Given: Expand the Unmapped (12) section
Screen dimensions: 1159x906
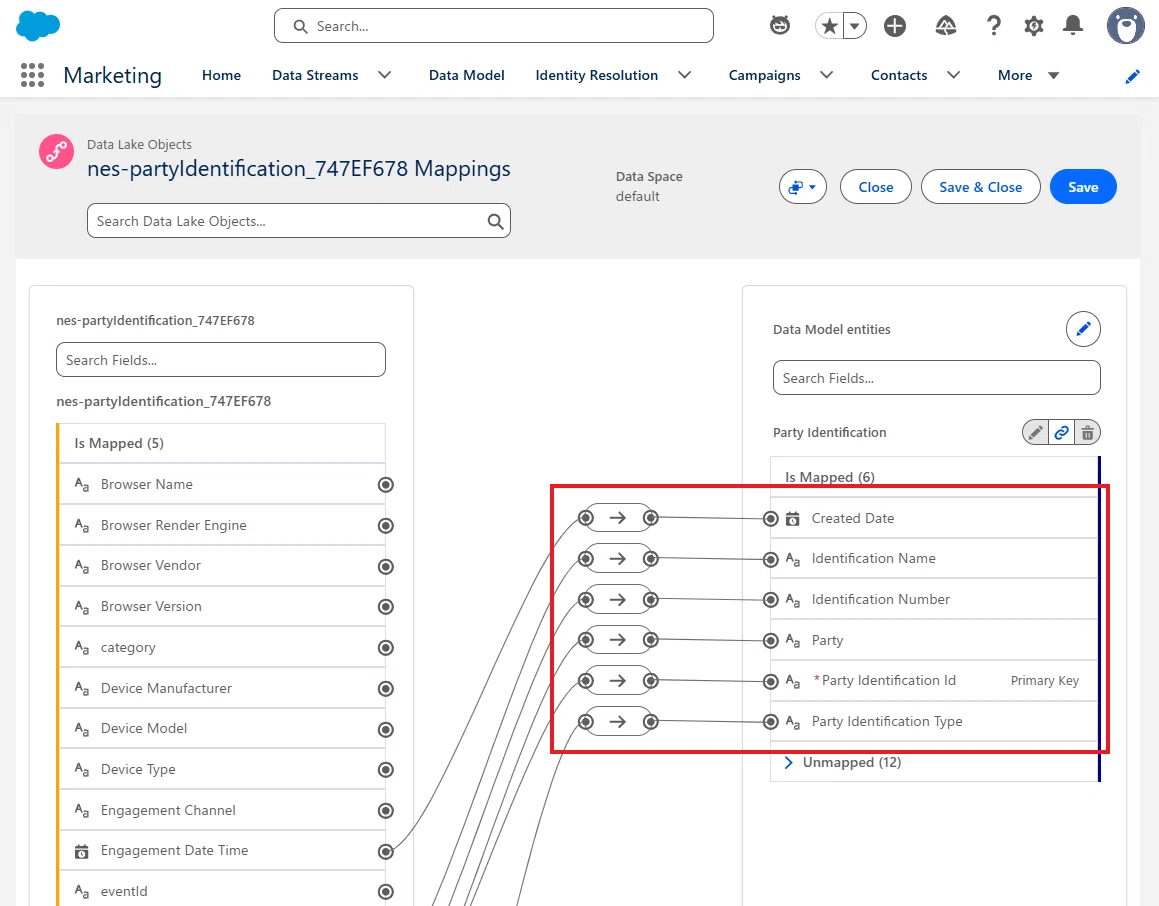Looking at the screenshot, I should [788, 762].
